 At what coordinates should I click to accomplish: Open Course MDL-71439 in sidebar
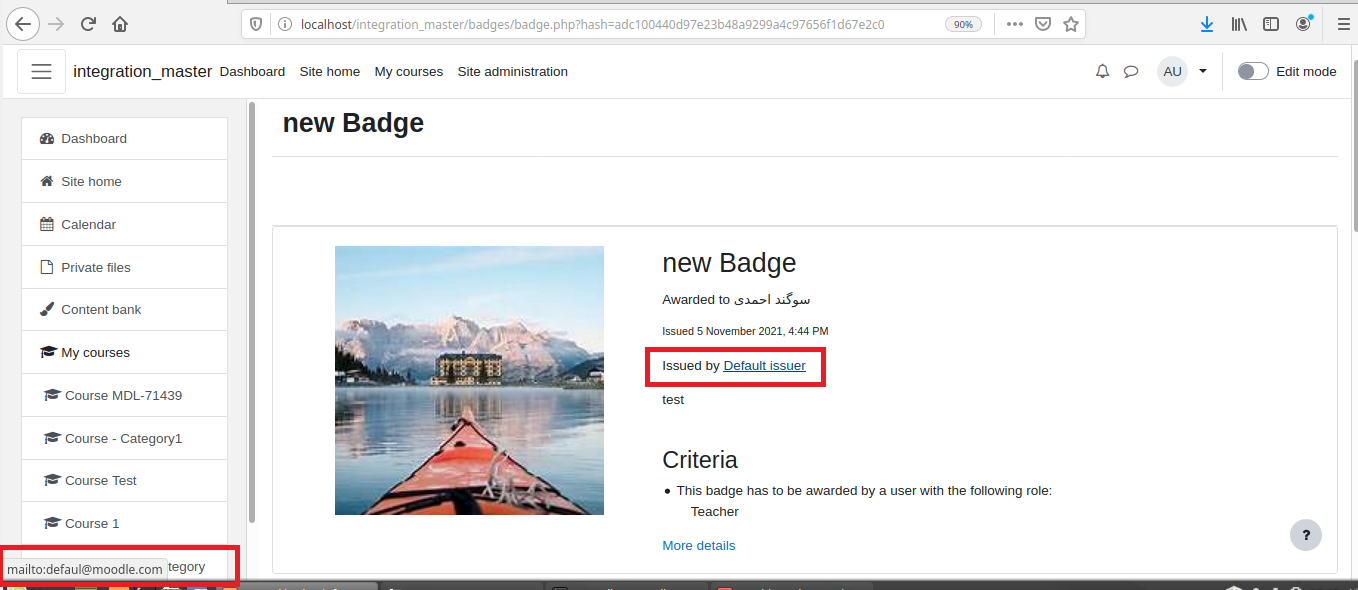tap(125, 396)
